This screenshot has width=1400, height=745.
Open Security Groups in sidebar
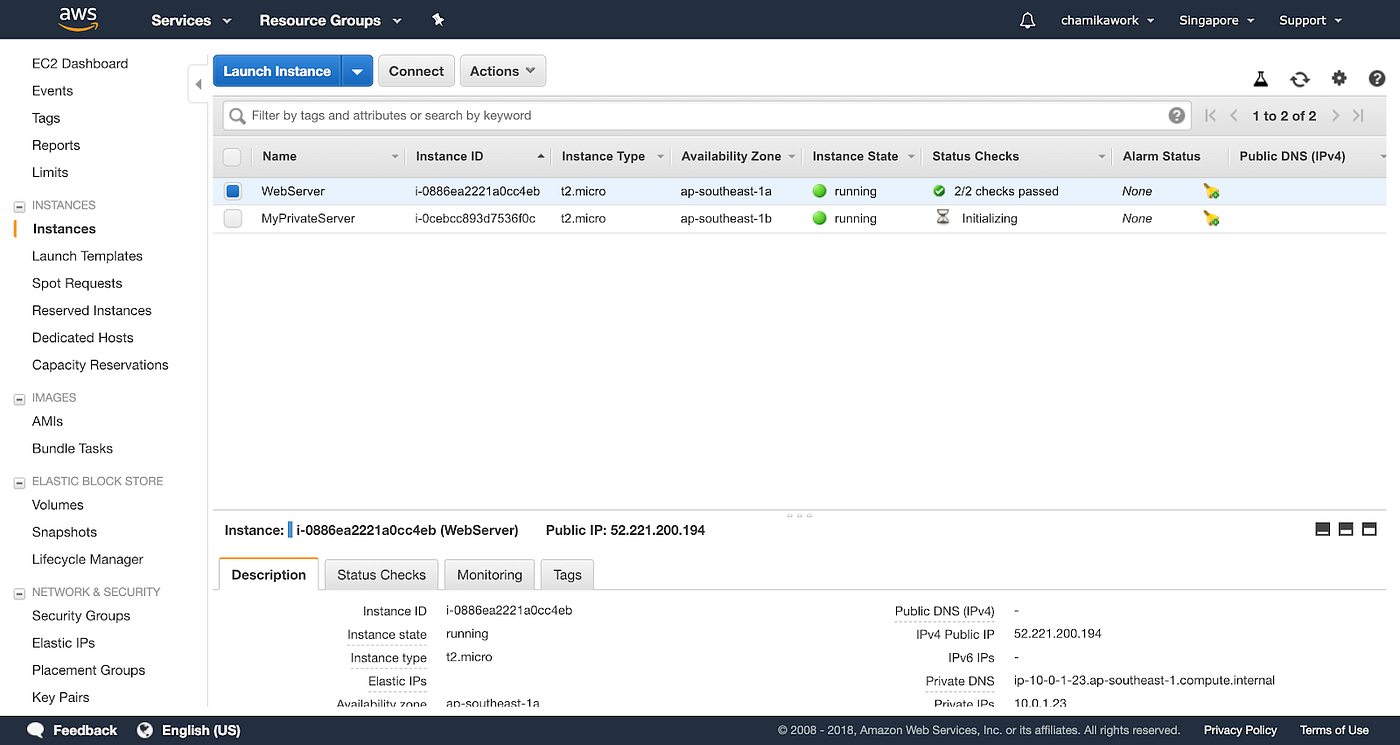point(81,616)
